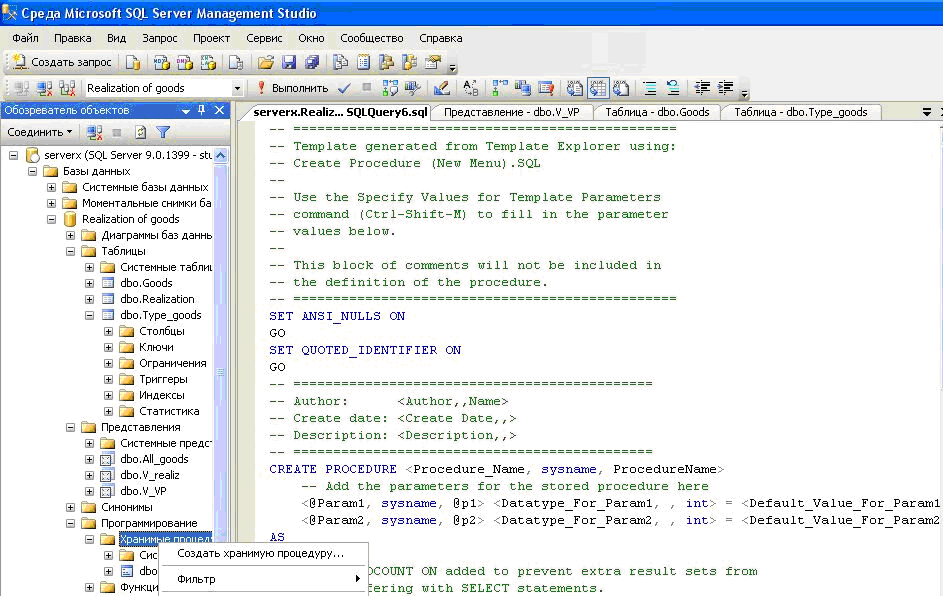The image size is (943, 596).
Task: Click the Disconnect icon in SQL editor toolbar
Action: (45, 88)
